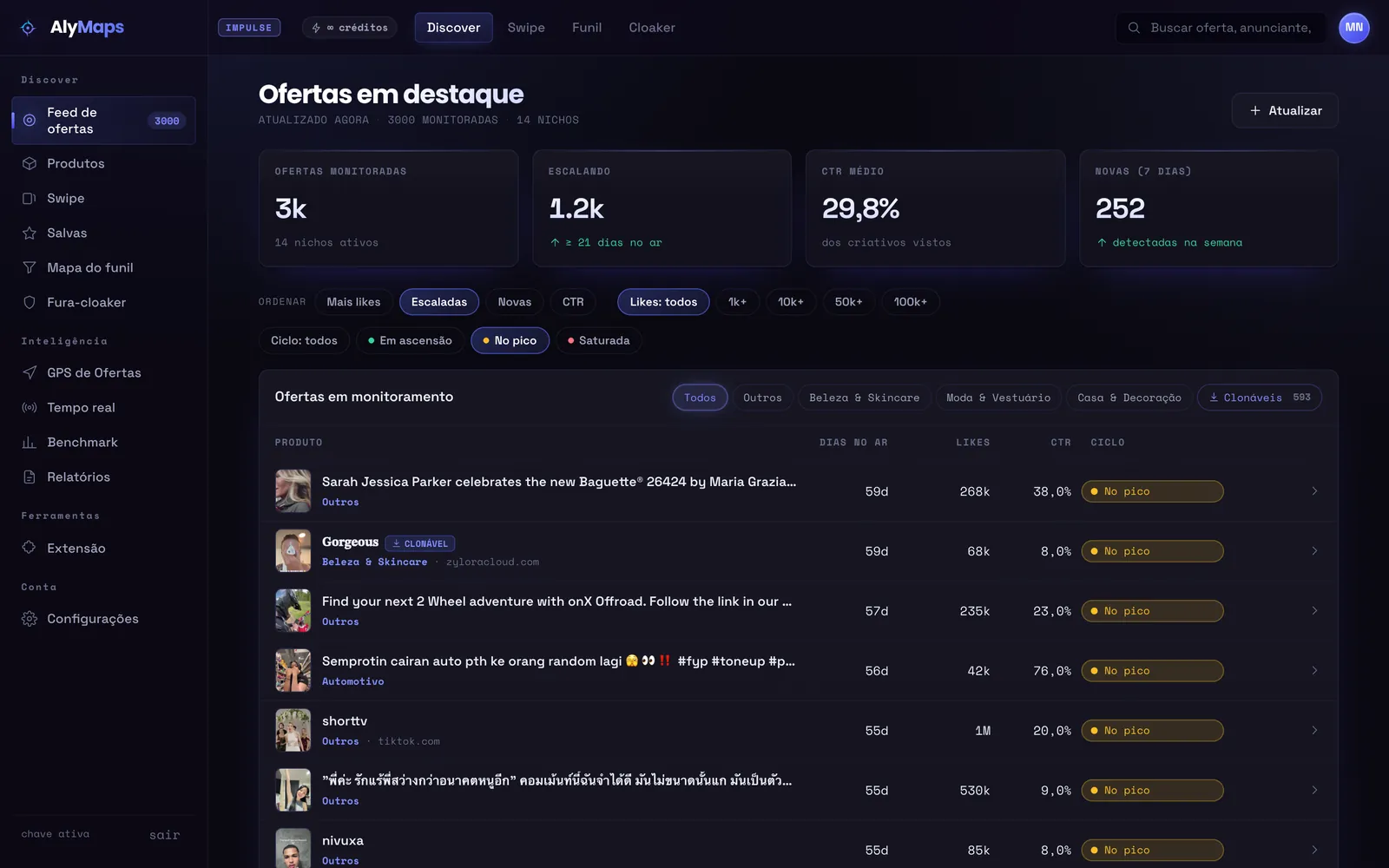Viewport: 1389px width, 868px height.
Task: Switch to the Funil top tab
Action: tap(587, 28)
